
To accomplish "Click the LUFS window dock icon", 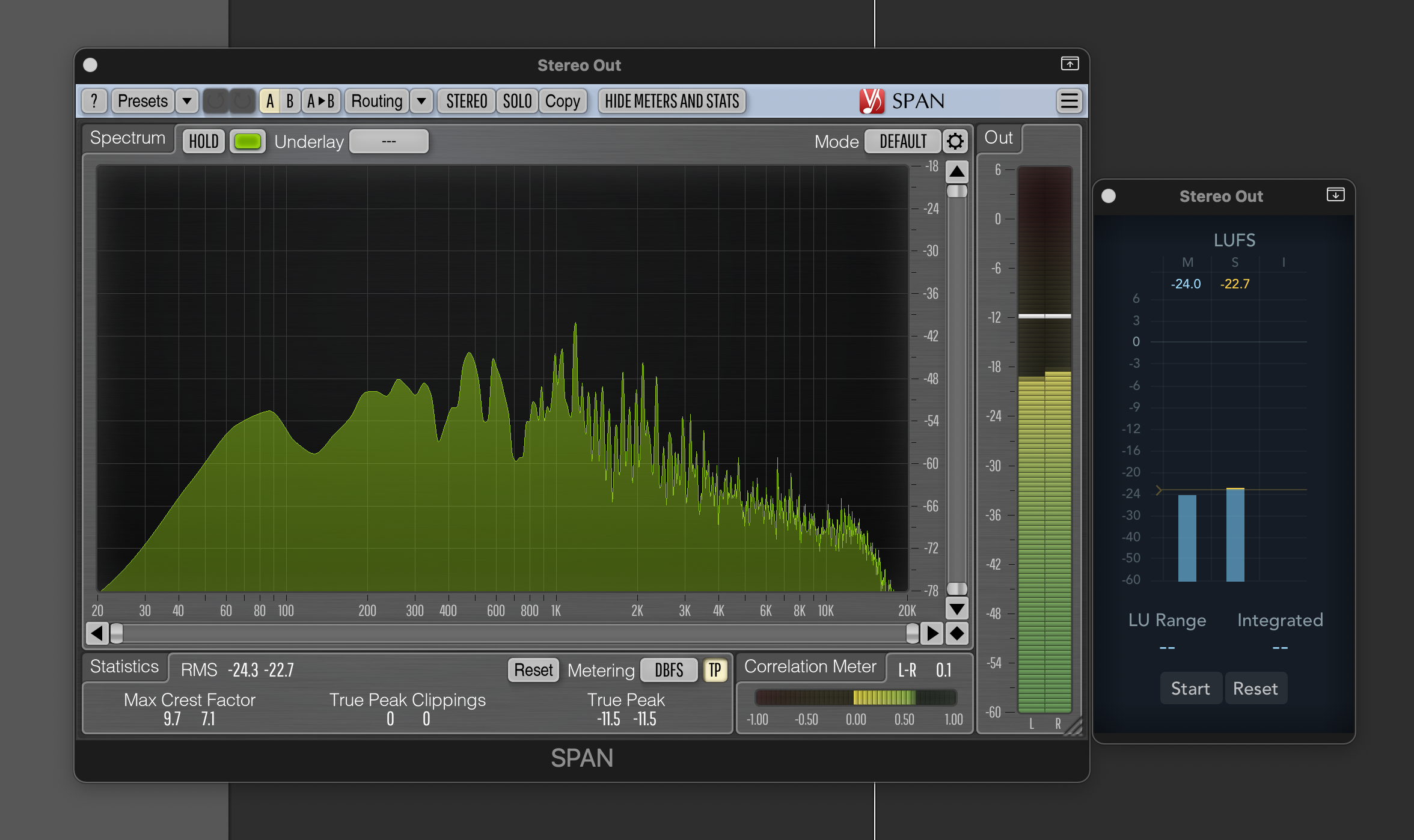I will point(1335,195).
